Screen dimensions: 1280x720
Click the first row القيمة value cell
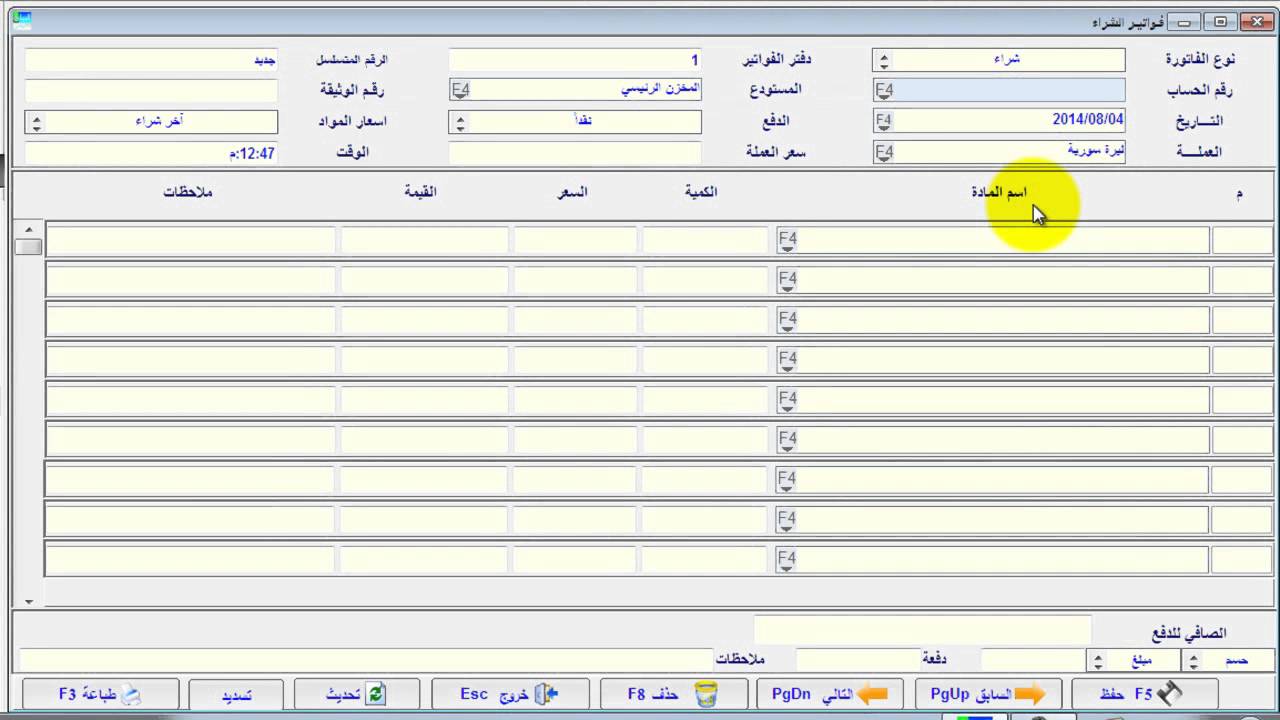[x=425, y=240]
